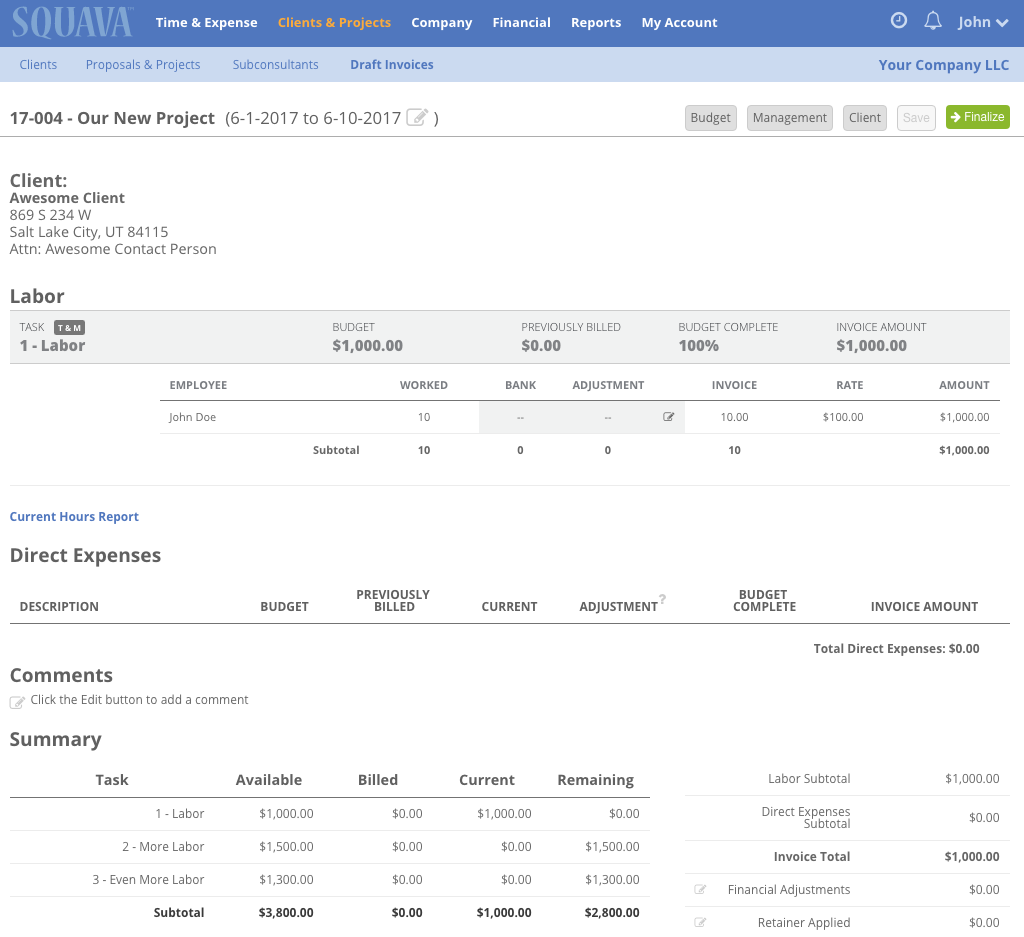Viewport: 1024px width, 937px height.
Task: Click the John Doe employee name
Action: [192, 417]
